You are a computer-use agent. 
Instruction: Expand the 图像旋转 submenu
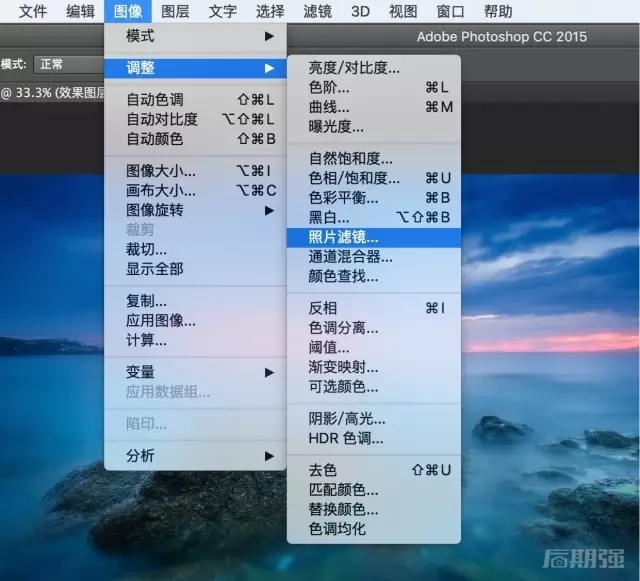(x=196, y=210)
